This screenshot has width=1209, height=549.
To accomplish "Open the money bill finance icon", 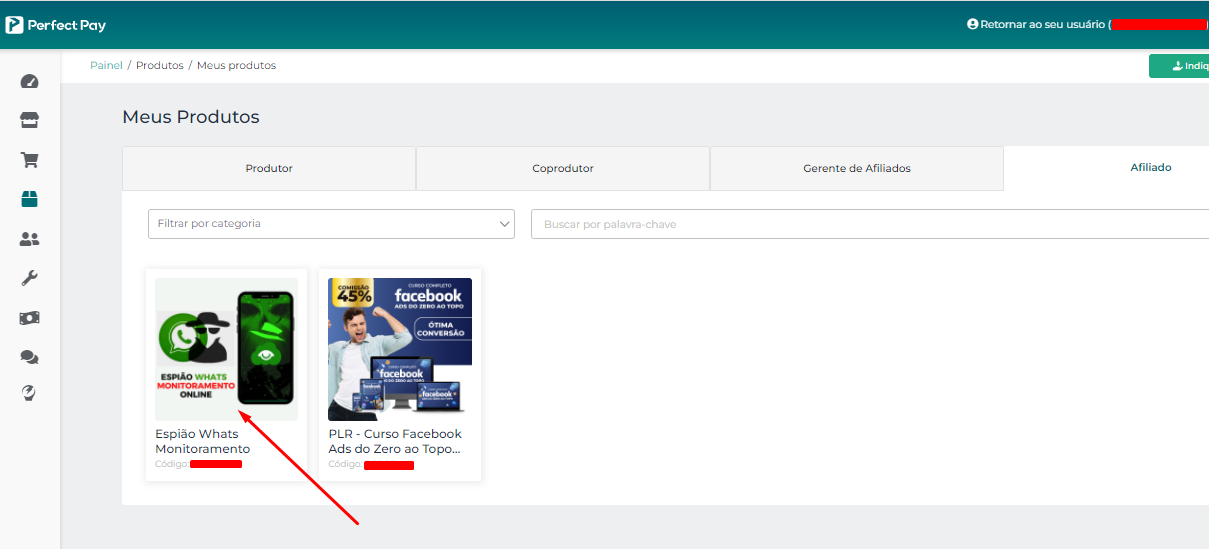I will (x=29, y=317).
